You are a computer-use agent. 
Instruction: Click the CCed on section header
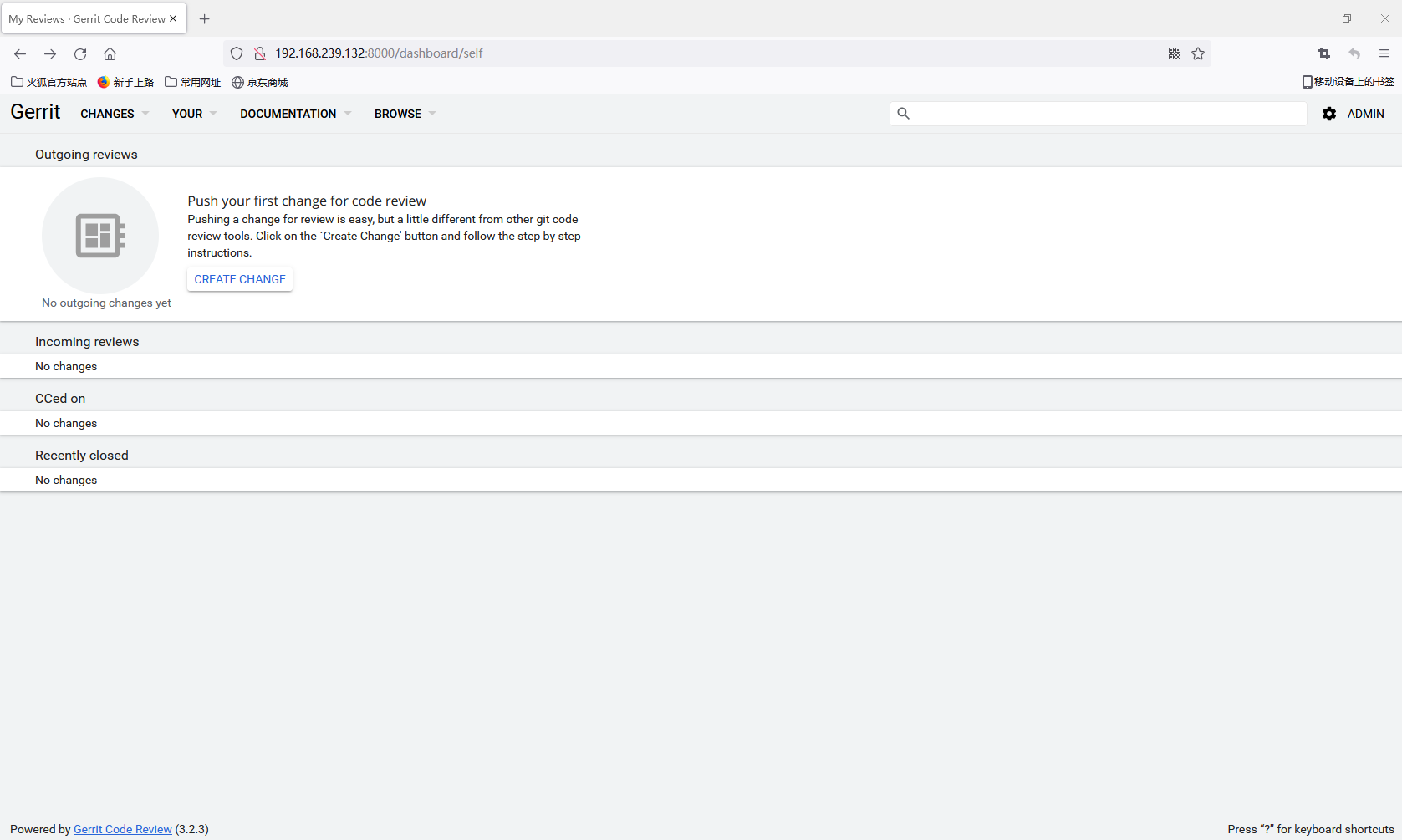(x=60, y=399)
